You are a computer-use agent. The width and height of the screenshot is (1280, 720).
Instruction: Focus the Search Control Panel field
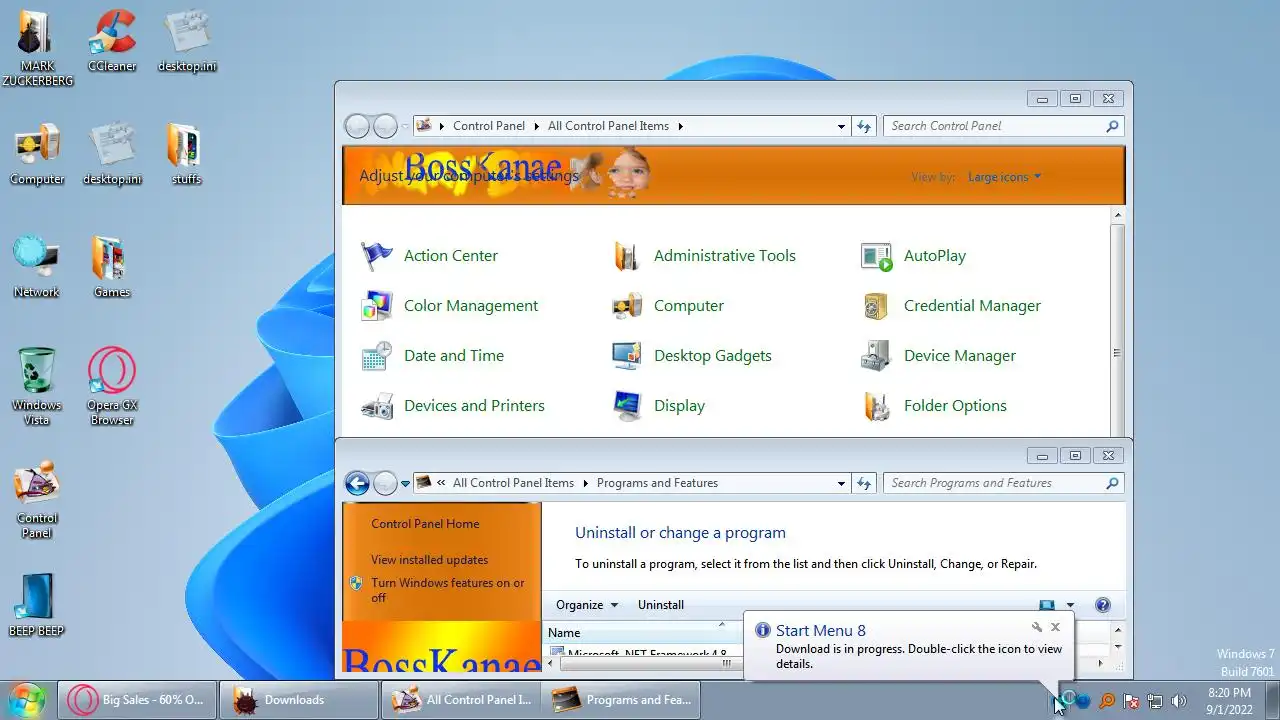tap(1004, 126)
